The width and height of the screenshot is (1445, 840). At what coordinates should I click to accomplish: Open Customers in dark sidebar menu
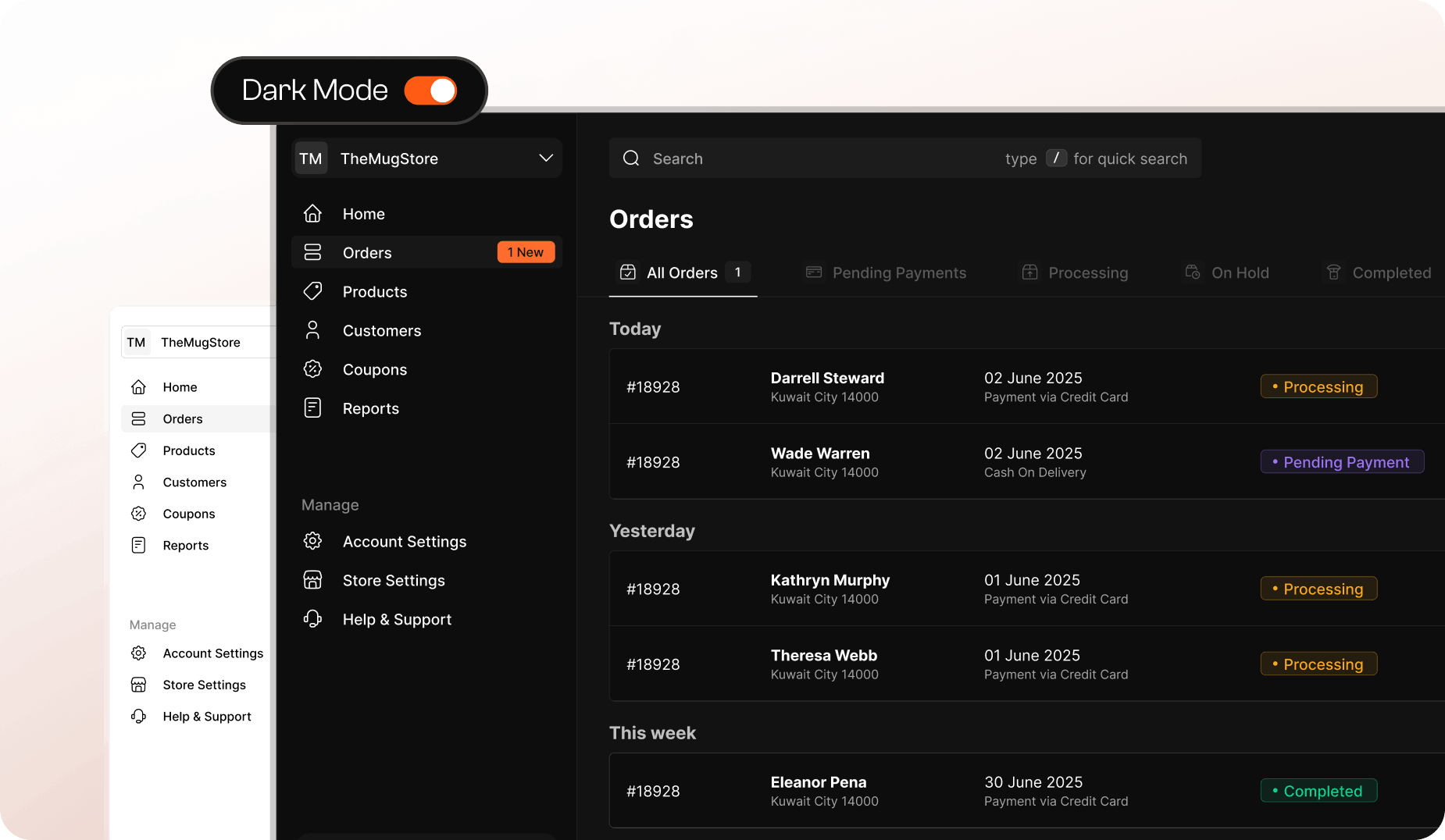426,330
